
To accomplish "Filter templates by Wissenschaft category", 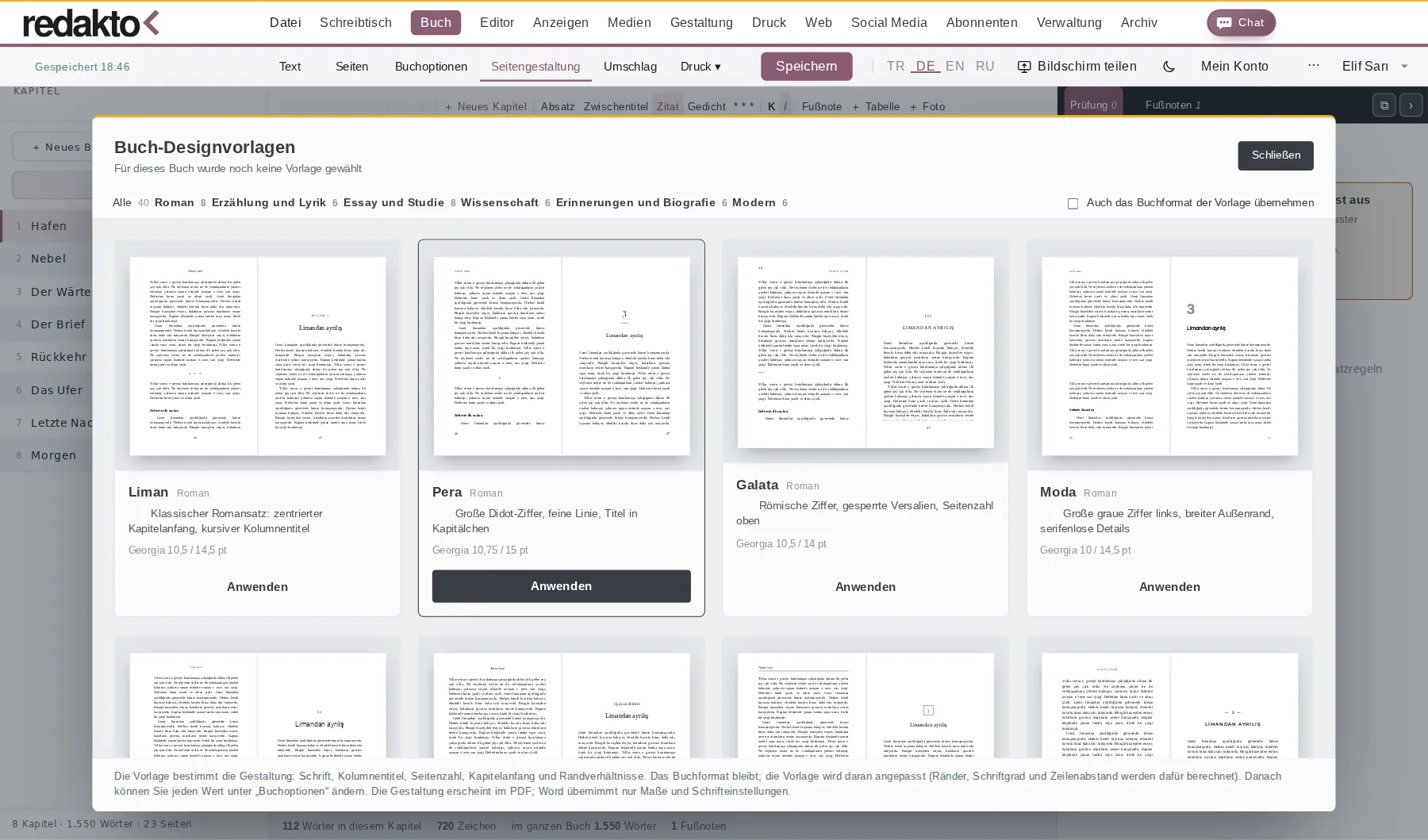I will (500, 203).
